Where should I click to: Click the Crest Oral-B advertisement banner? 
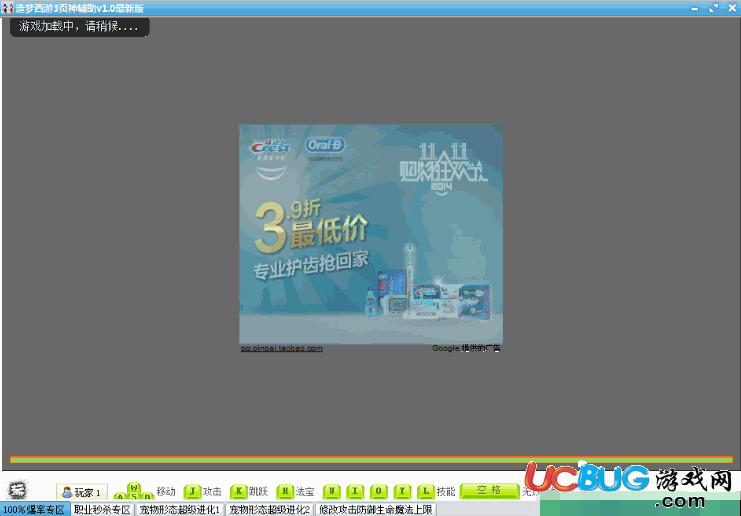point(371,234)
